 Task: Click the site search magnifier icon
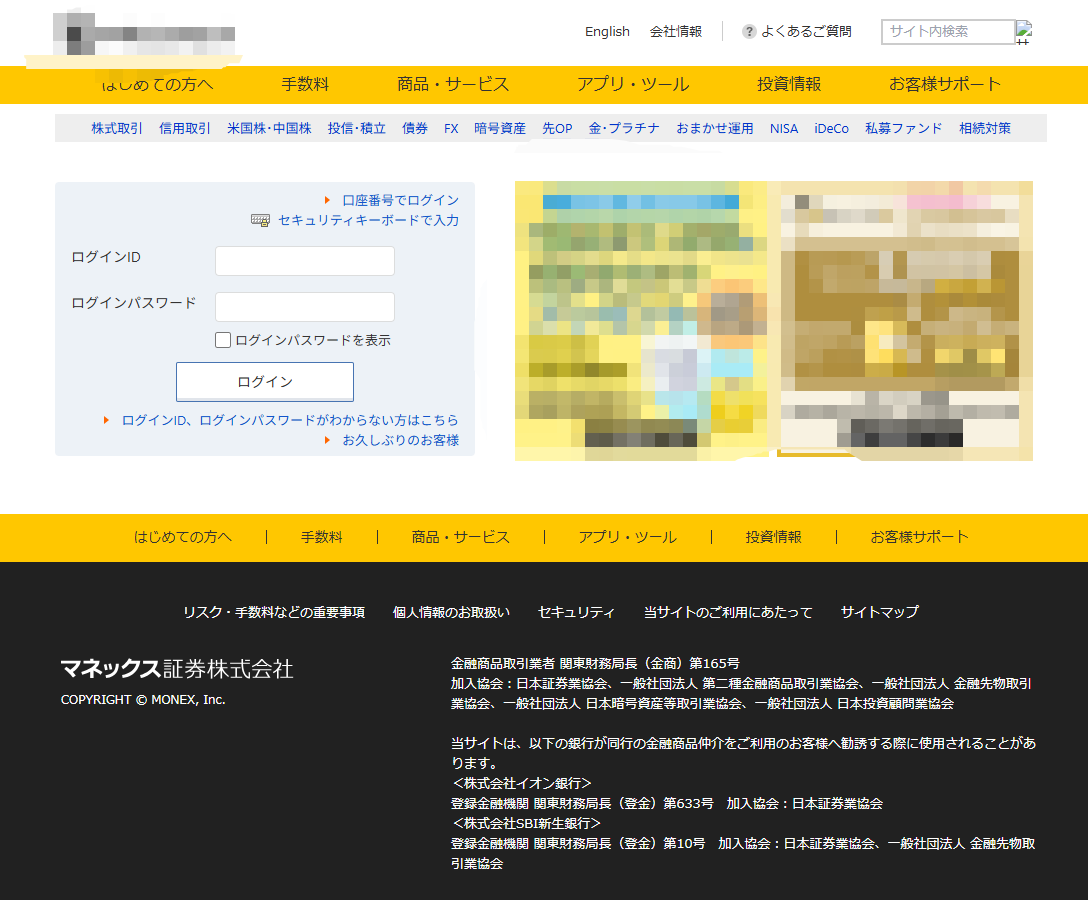point(1024,31)
